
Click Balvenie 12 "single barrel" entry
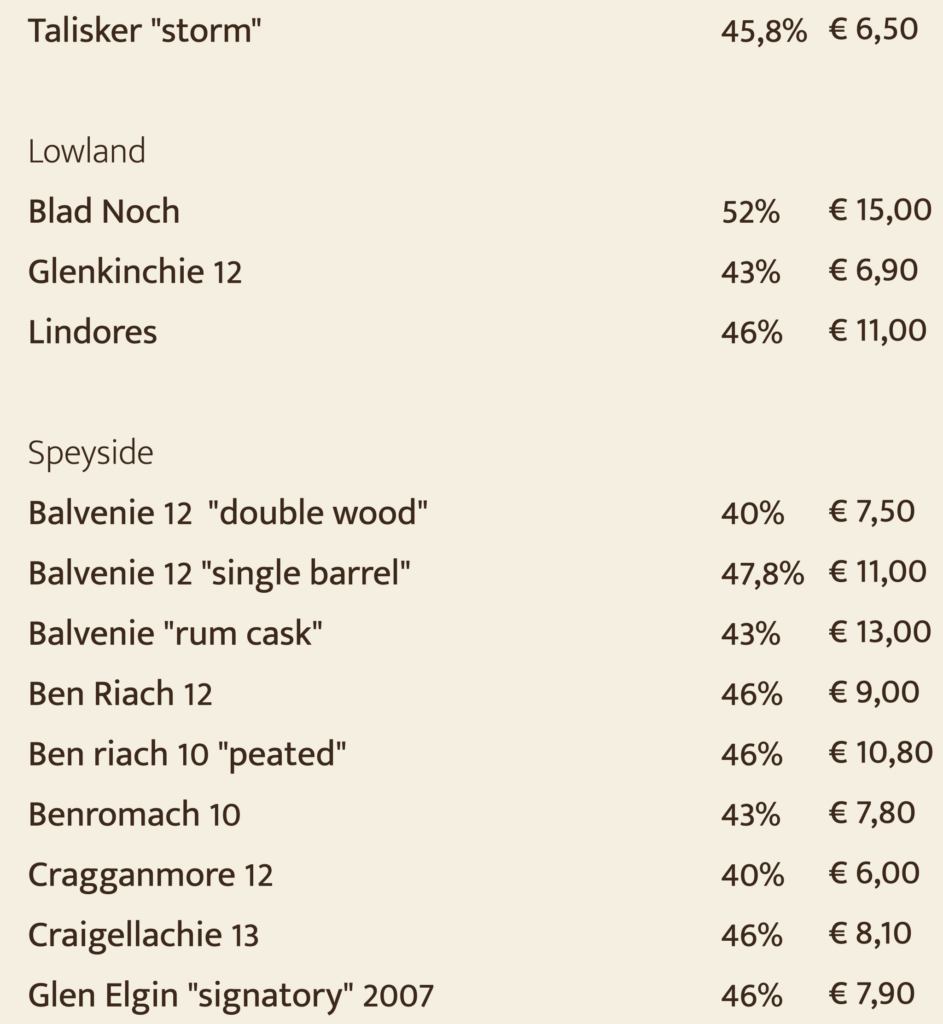coord(219,573)
